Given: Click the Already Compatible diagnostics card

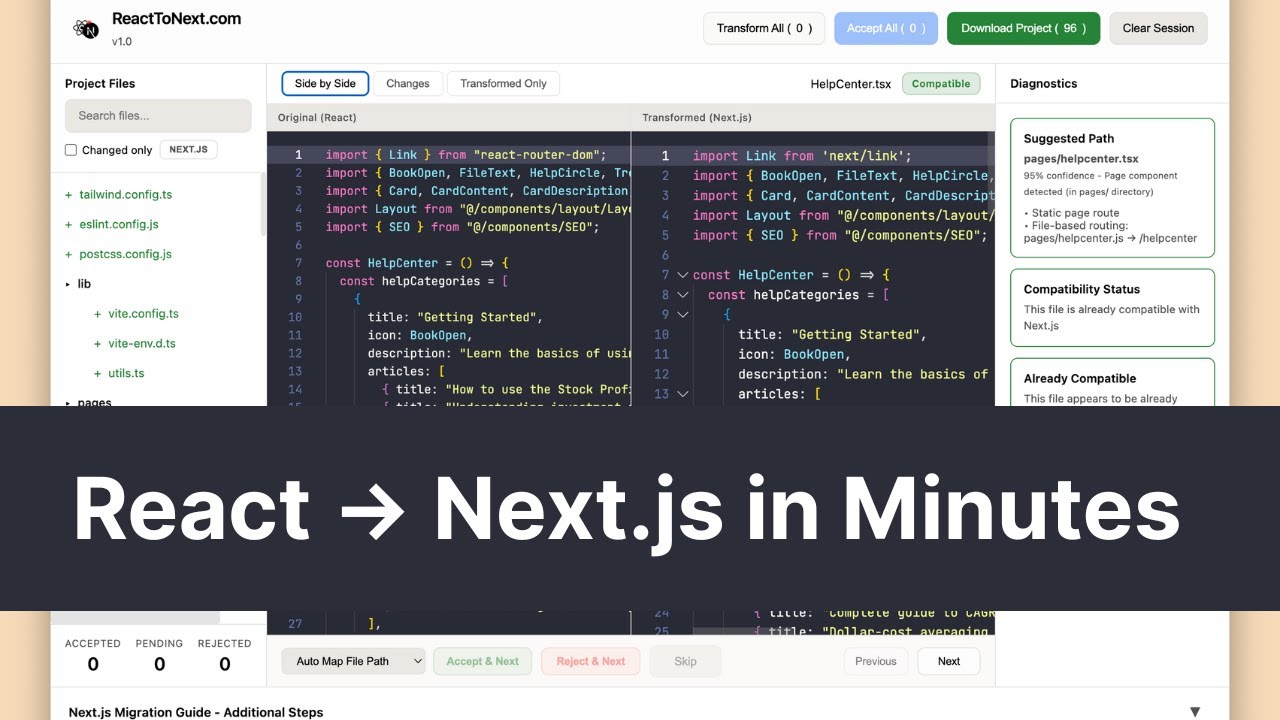Looking at the screenshot, I should click(x=1112, y=382).
